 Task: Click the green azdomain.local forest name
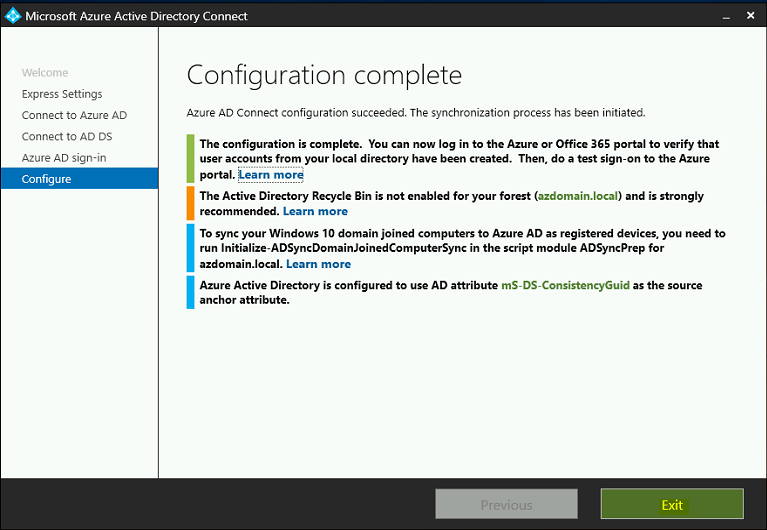click(578, 196)
